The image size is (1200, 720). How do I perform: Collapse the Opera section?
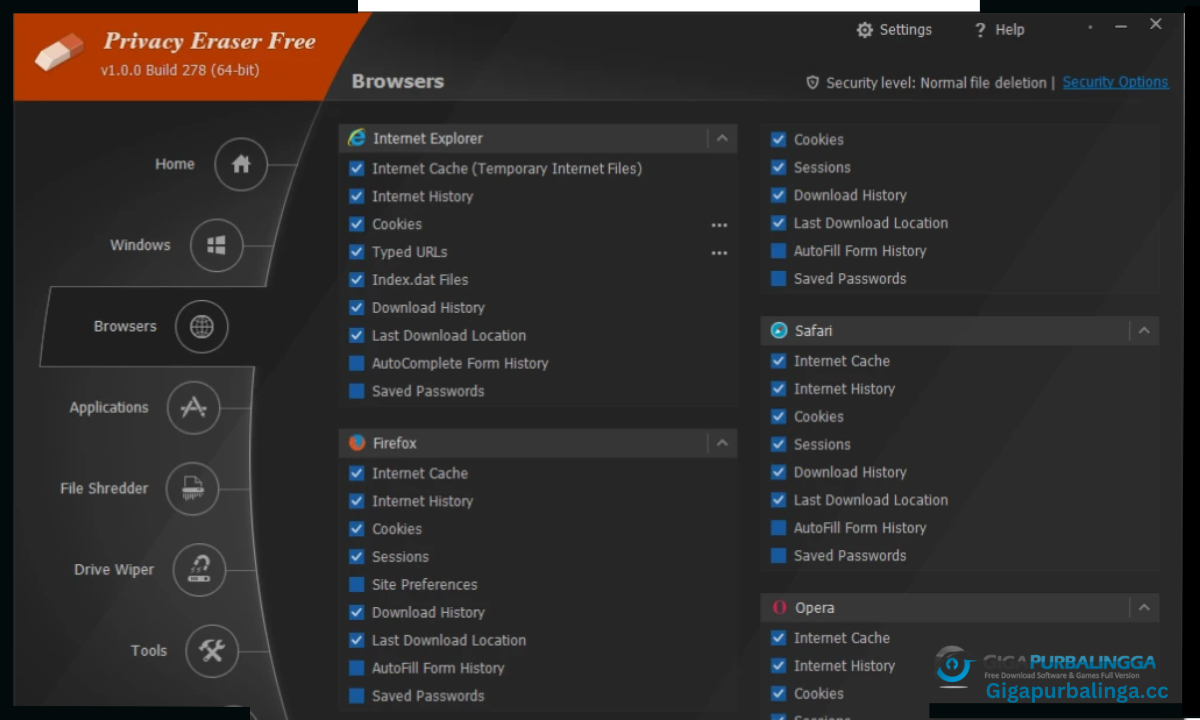pos(1144,608)
